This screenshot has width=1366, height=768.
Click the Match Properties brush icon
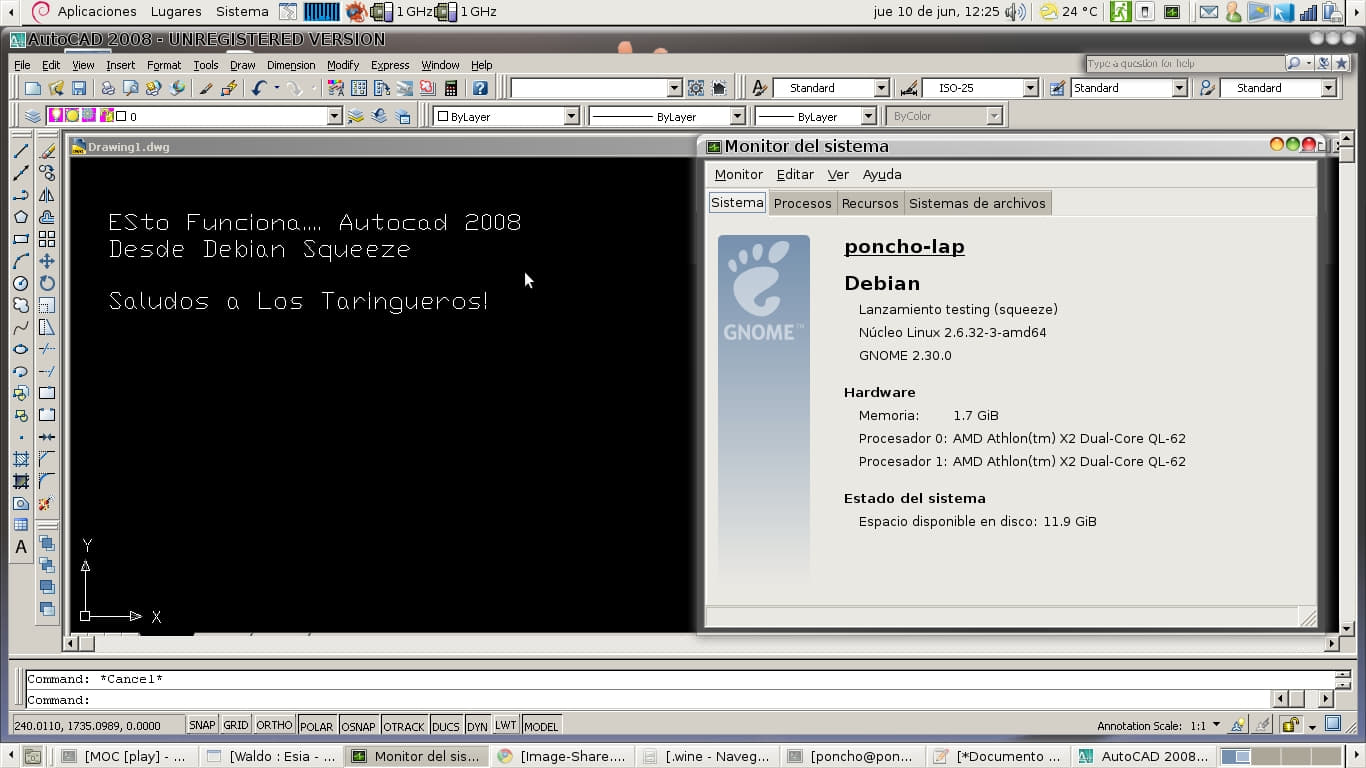[206, 88]
